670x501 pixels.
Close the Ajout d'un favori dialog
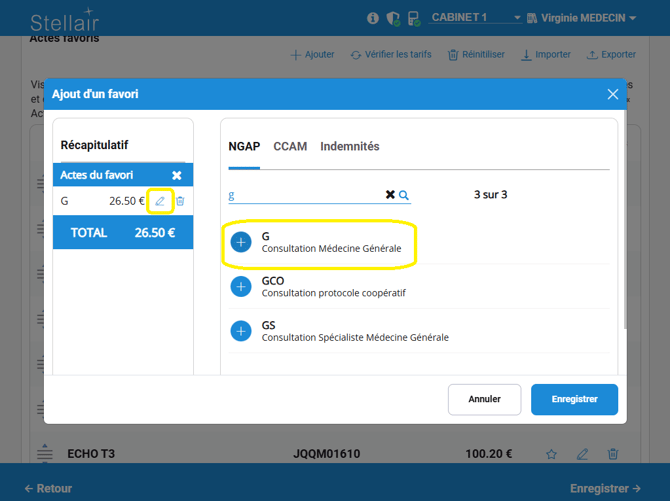pyautogui.click(x=613, y=94)
